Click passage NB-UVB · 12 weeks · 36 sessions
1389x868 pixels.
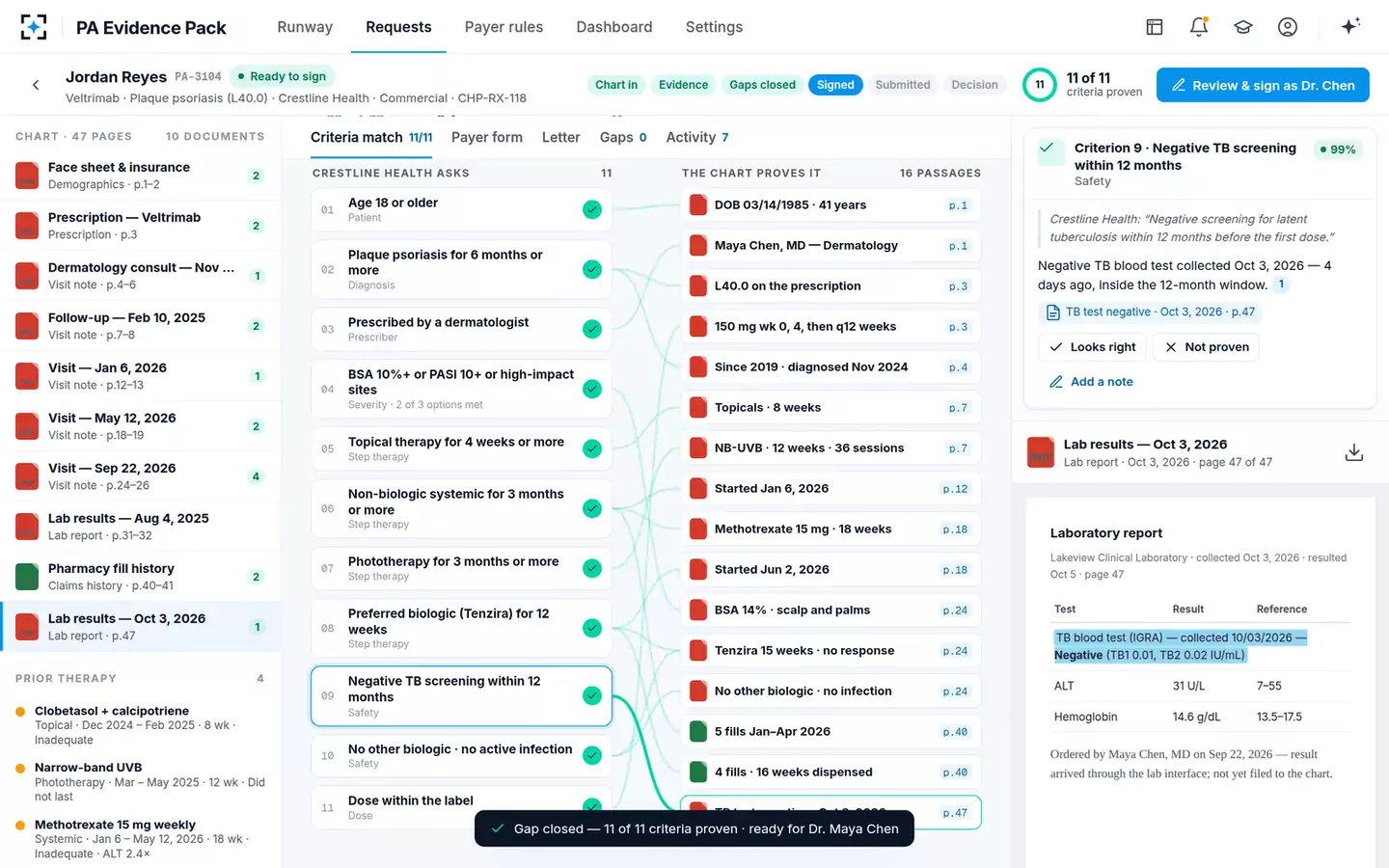[x=831, y=448]
